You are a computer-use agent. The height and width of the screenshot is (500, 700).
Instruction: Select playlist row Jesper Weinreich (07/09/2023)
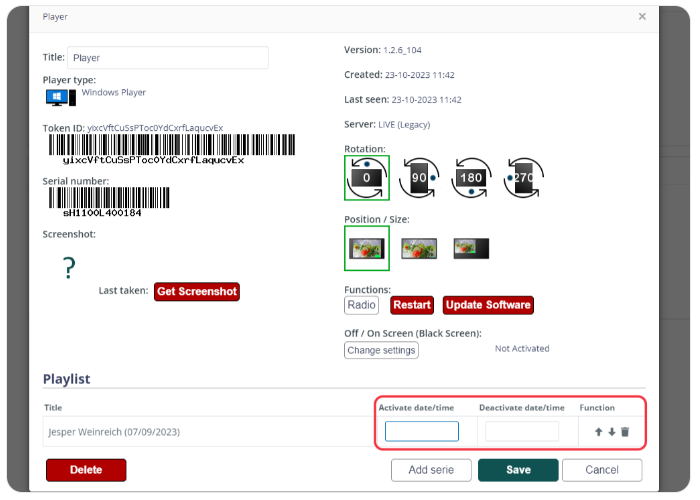[x=208, y=432]
